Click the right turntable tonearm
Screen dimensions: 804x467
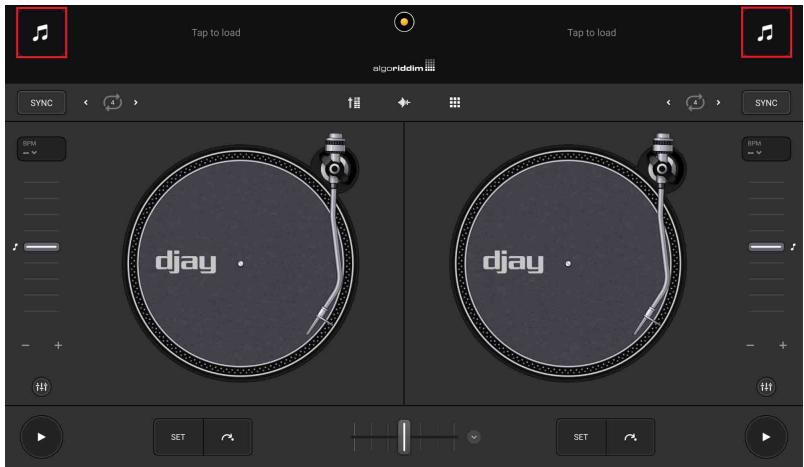pos(661,236)
